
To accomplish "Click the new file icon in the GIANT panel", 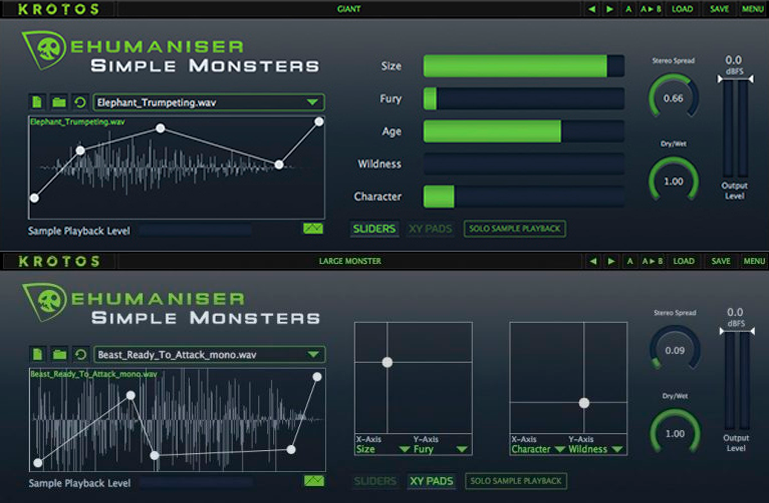I will tap(37, 102).
